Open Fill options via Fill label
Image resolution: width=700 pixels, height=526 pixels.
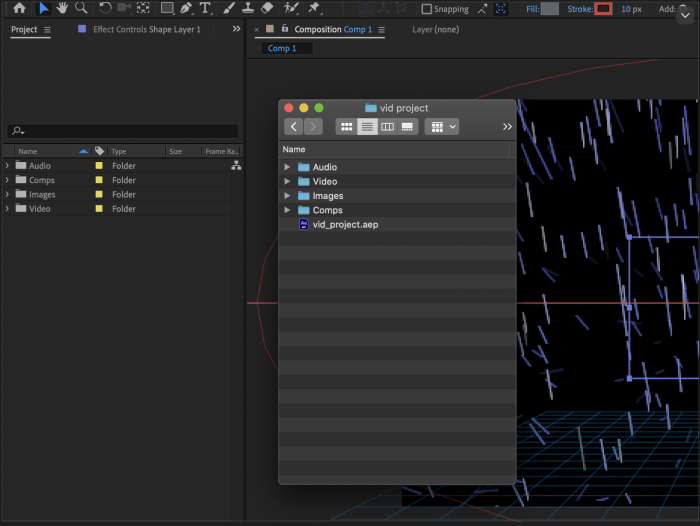point(532,9)
